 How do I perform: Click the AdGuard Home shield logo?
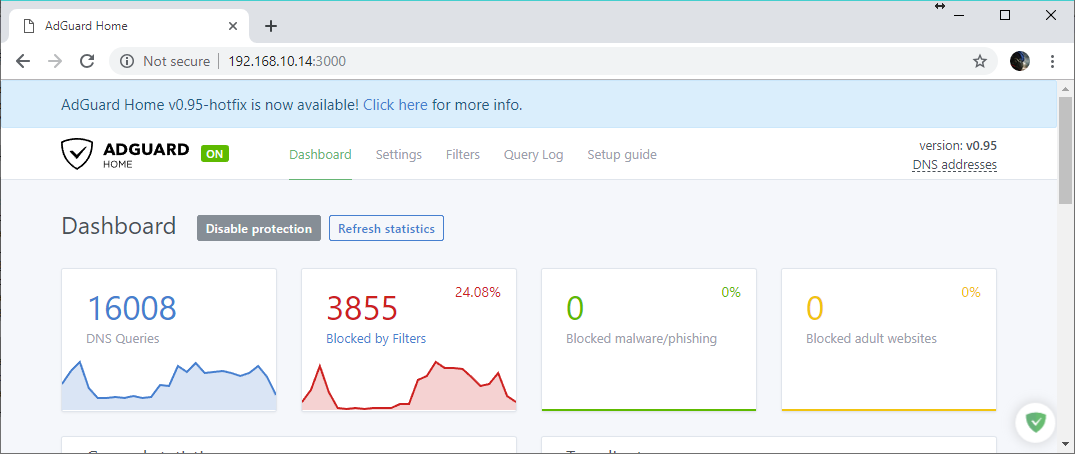pyautogui.click(x=76, y=154)
